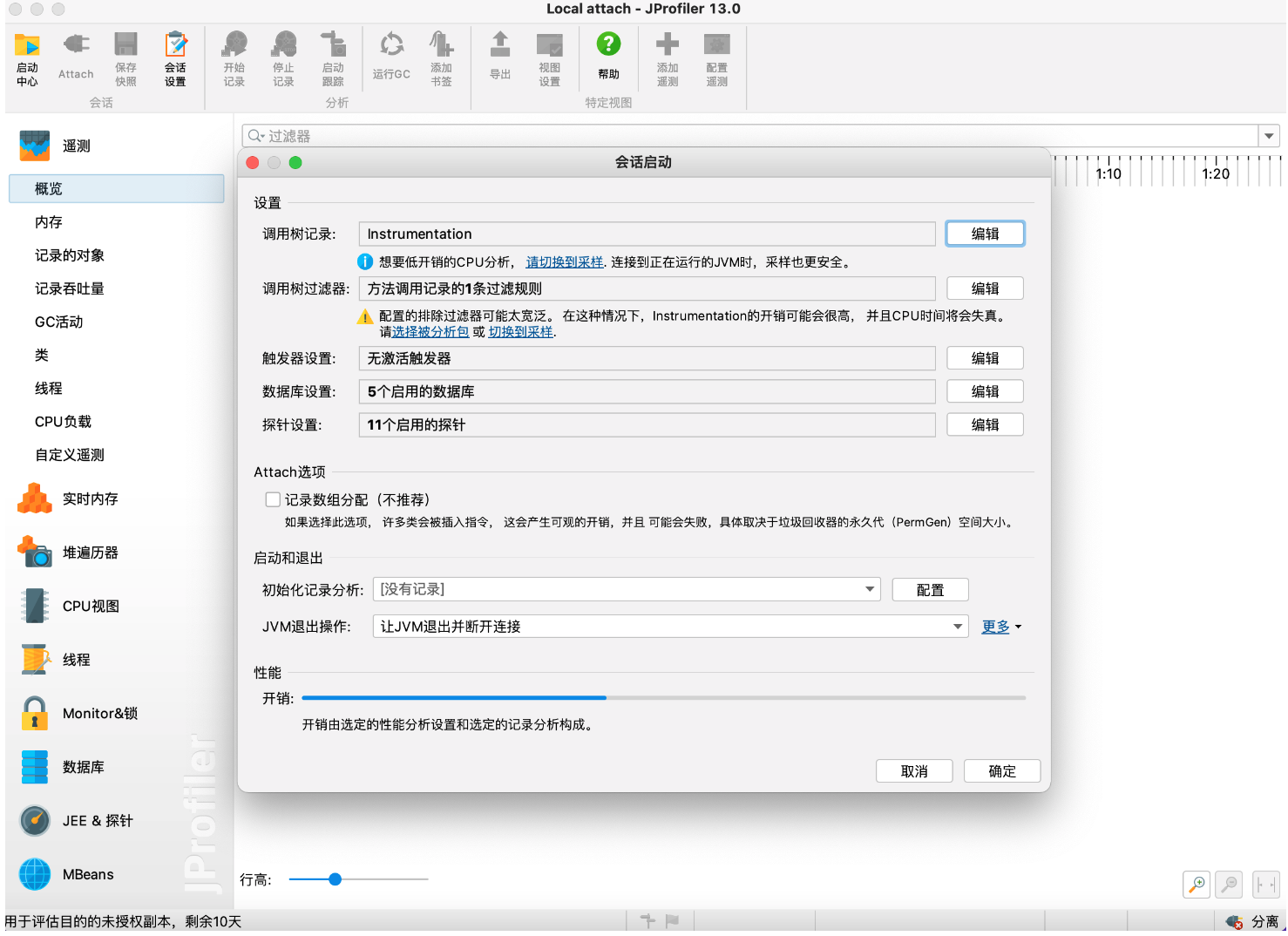Click the 行高 row height slider handle
The image size is (1288, 936).
(335, 879)
